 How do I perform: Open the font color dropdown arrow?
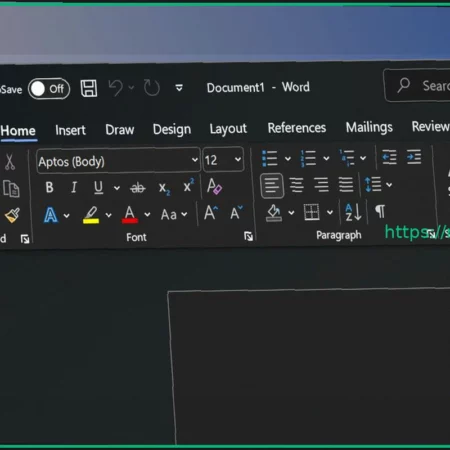(147, 214)
